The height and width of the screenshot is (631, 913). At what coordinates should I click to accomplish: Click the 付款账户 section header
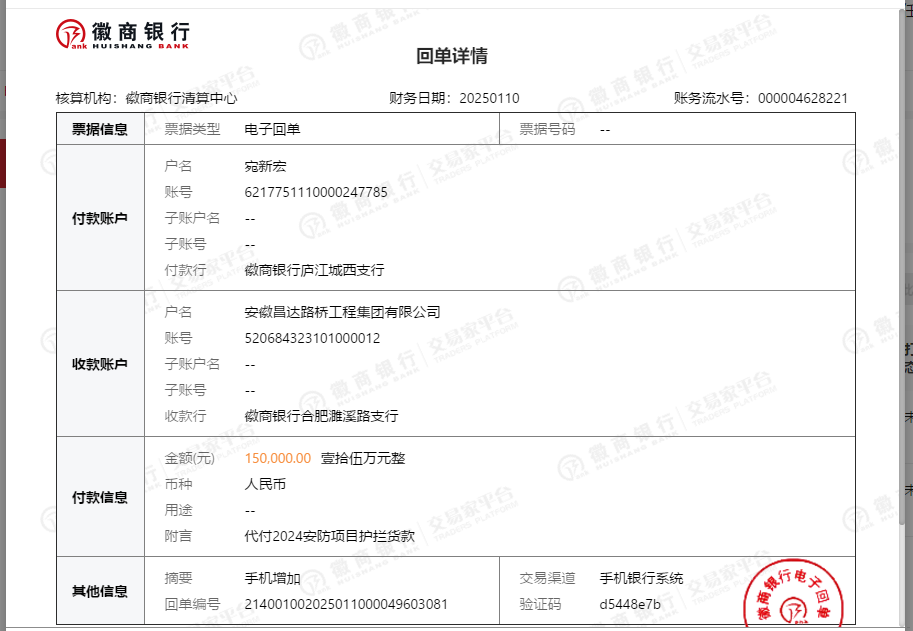pyautogui.click(x=100, y=218)
